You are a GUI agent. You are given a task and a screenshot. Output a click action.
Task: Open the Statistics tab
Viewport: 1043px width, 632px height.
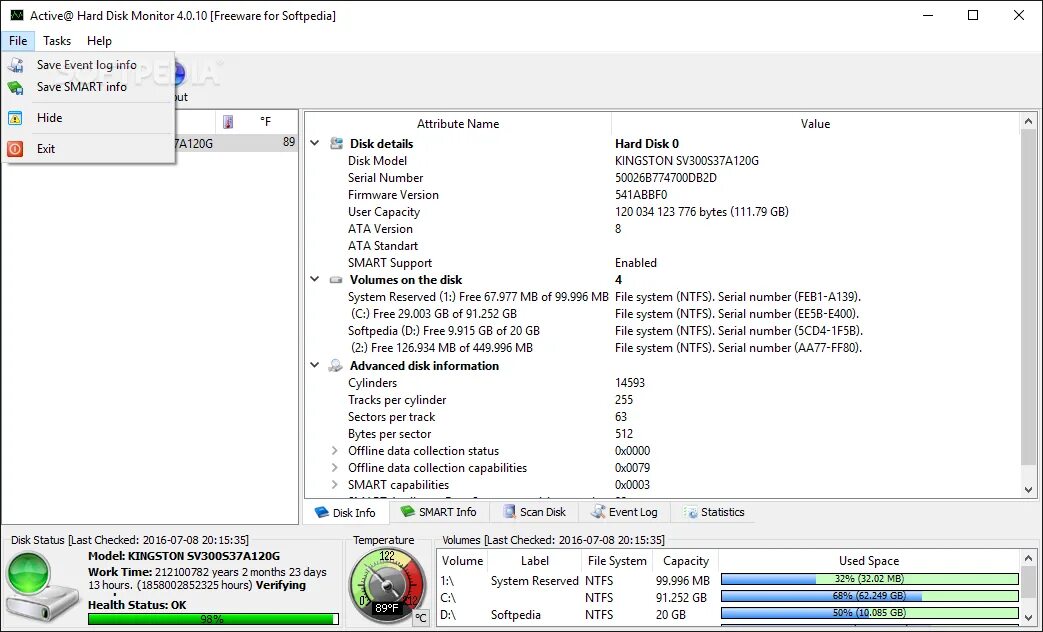(714, 512)
